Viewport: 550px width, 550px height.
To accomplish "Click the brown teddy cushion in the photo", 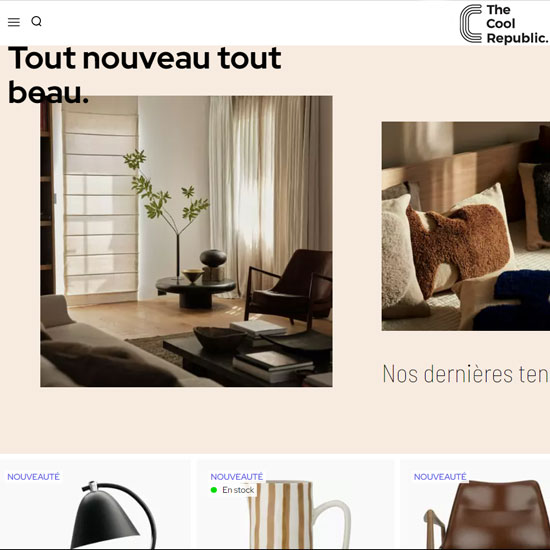I will coord(459,247).
